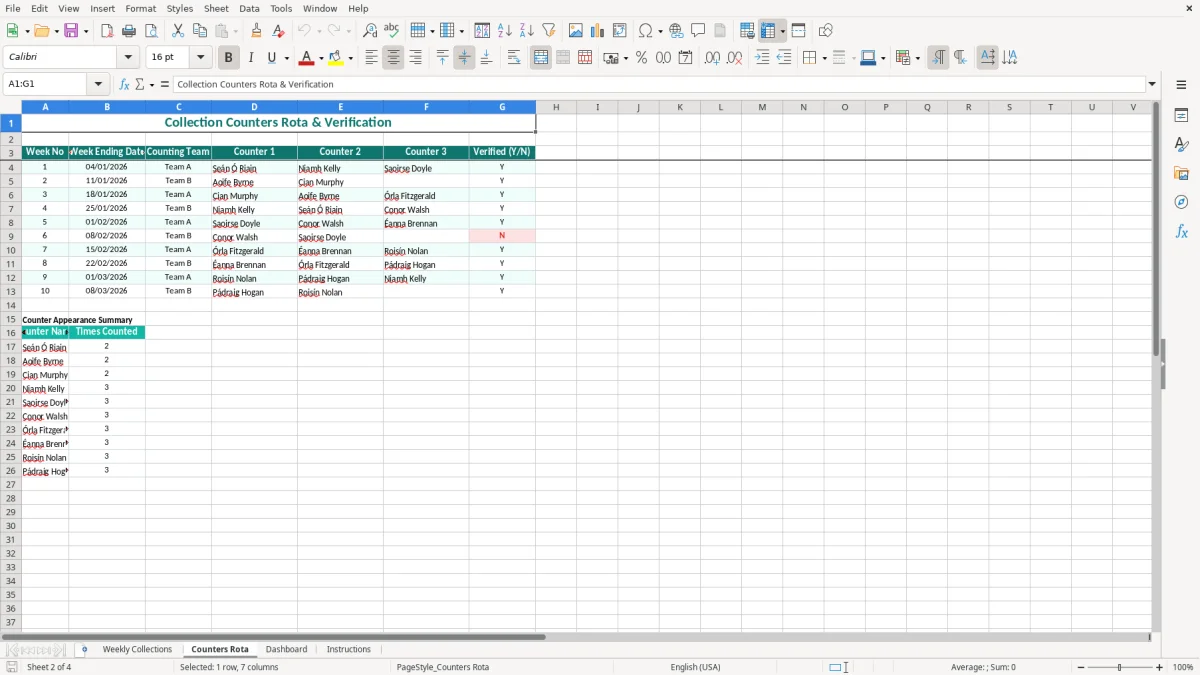This screenshot has width=1200, height=675.
Task: Click the Print icon
Action: [x=129, y=31]
